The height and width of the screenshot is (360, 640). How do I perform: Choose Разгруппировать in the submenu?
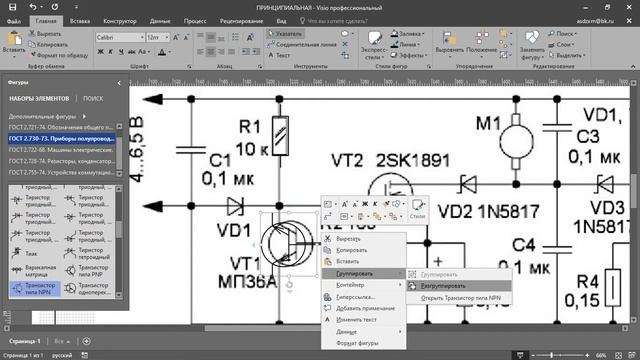pos(459,286)
